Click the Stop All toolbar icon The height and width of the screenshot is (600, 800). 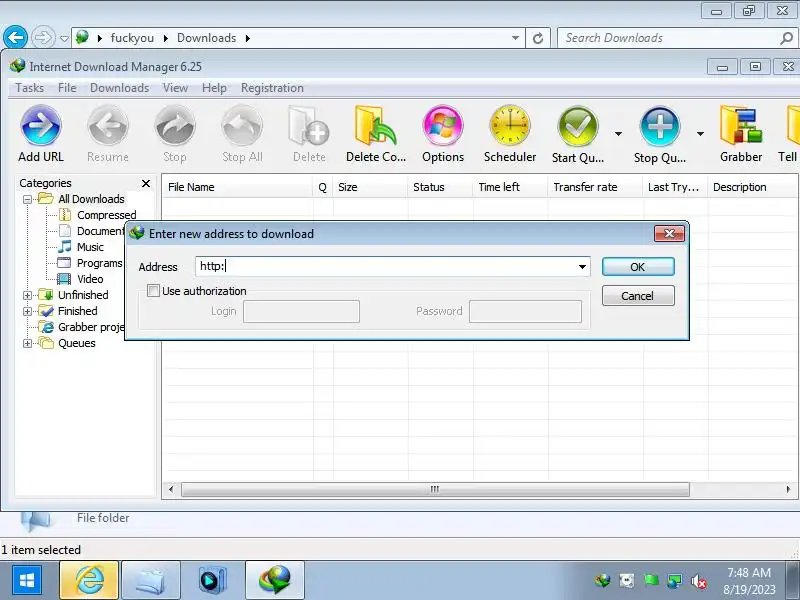coord(242,126)
